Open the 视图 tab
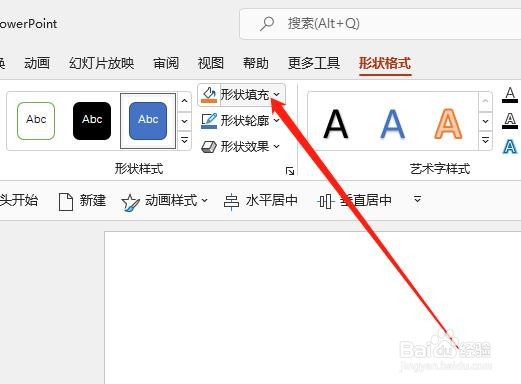This screenshot has width=521, height=384. coord(210,63)
